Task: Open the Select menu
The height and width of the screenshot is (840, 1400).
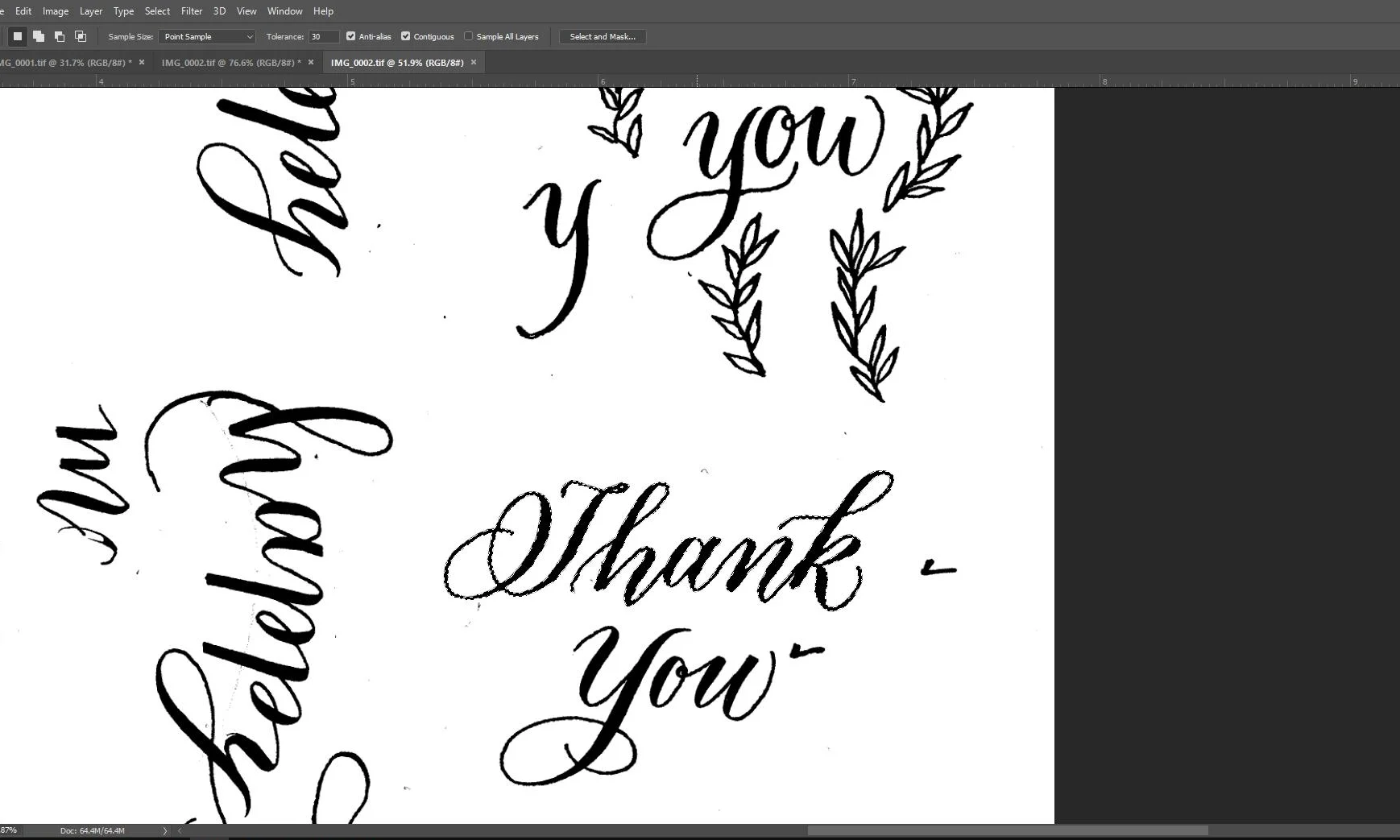Action: pos(157,10)
